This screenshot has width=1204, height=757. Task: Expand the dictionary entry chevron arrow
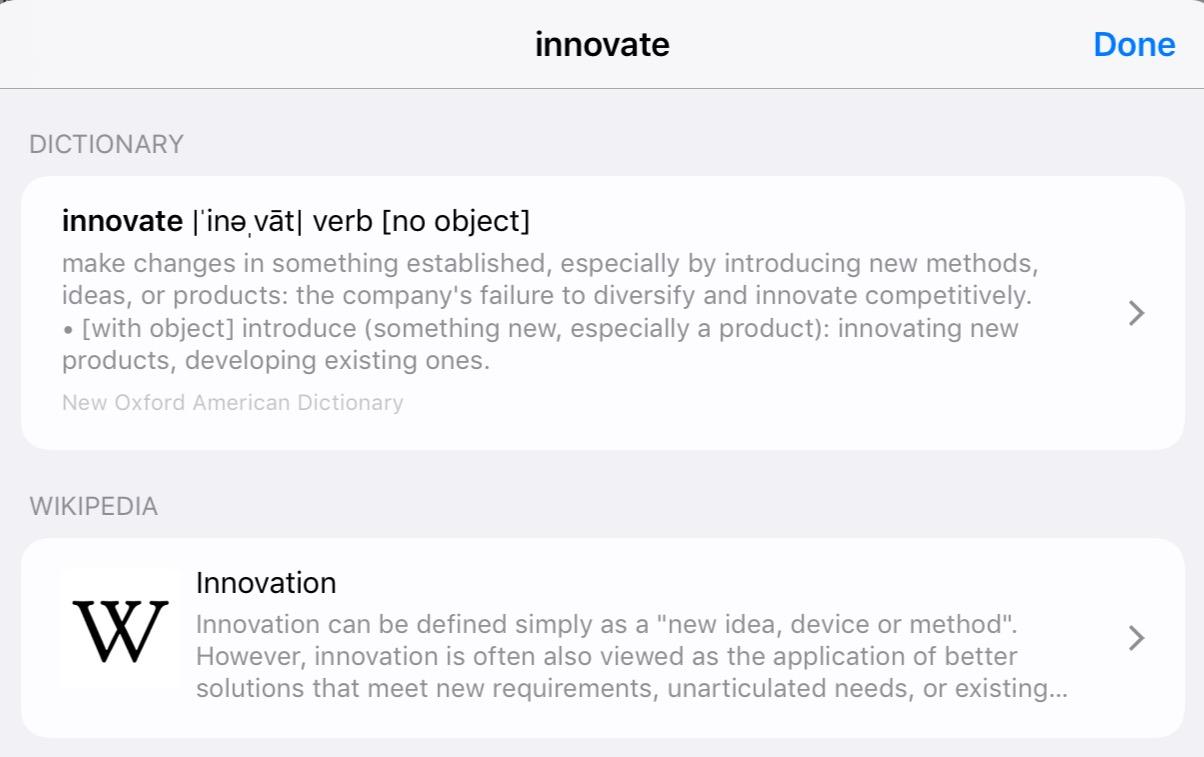tap(1136, 313)
